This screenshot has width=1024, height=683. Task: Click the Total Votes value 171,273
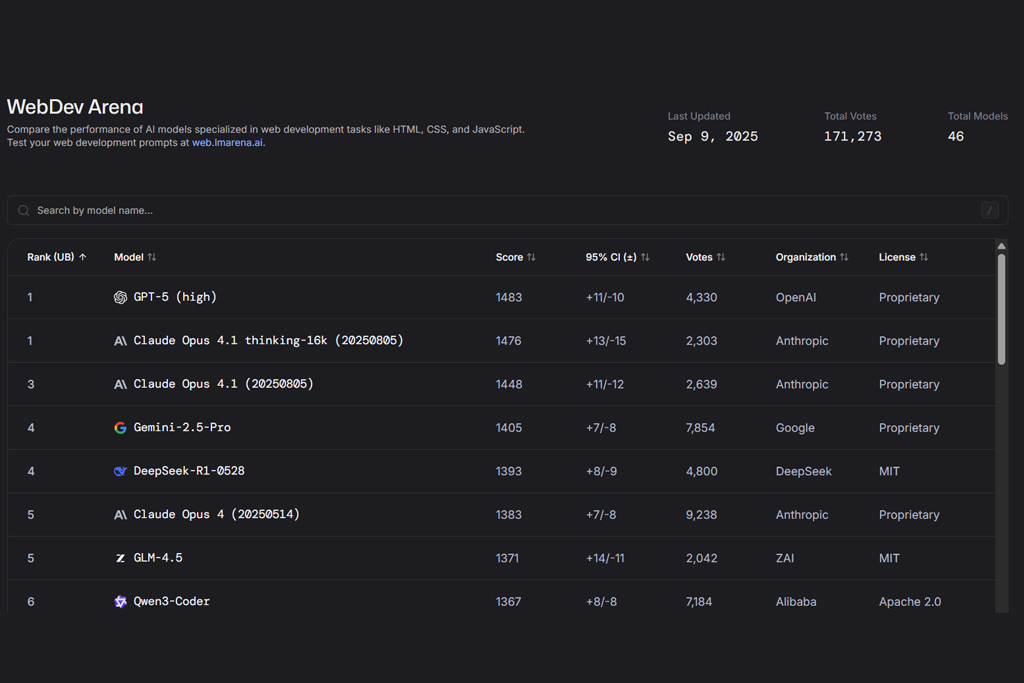(853, 136)
